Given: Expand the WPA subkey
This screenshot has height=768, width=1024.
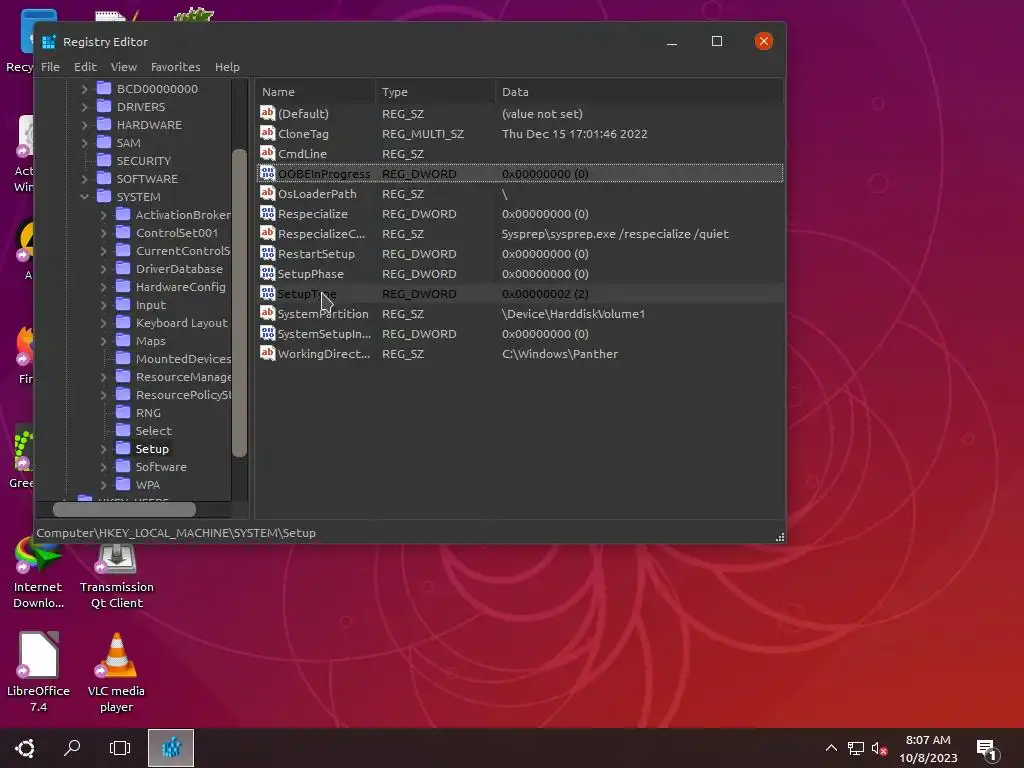Looking at the screenshot, I should click(x=103, y=485).
